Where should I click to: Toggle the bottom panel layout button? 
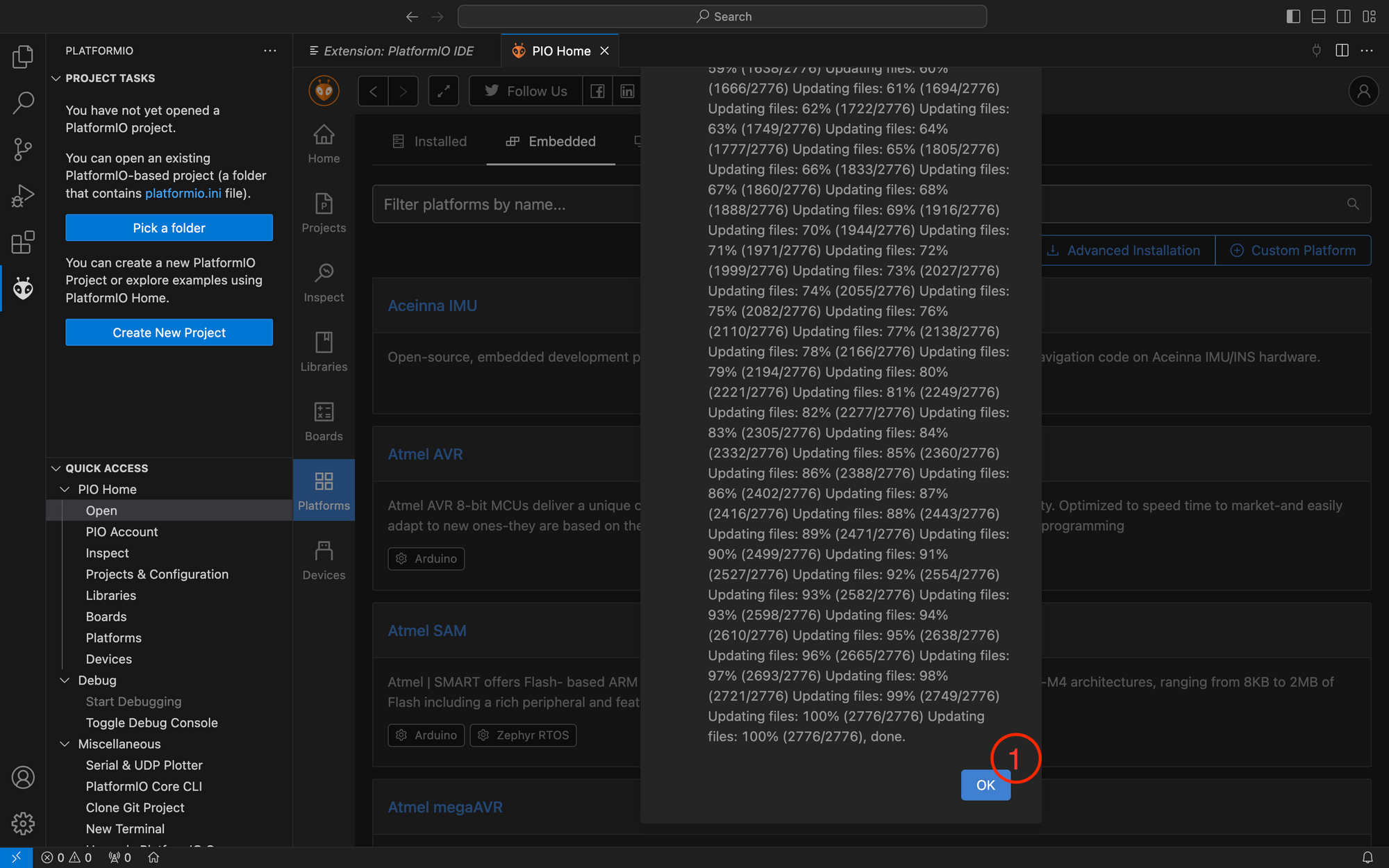[1318, 16]
